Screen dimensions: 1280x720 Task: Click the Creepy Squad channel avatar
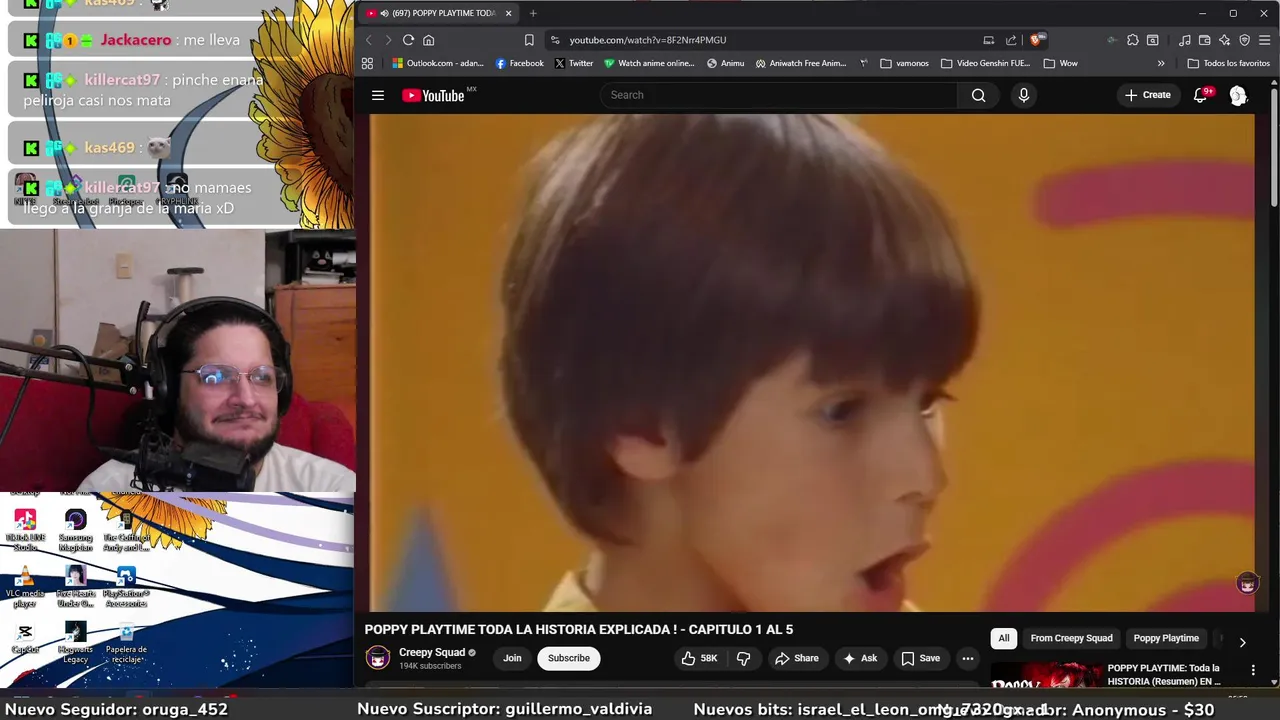pos(378,657)
